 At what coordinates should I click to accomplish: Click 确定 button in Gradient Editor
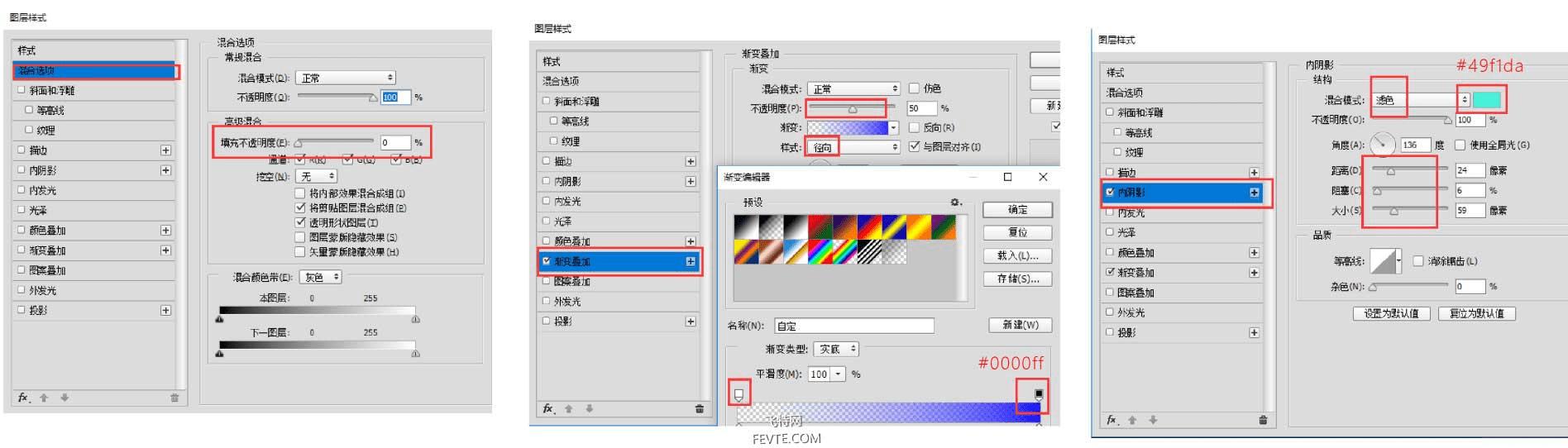[1017, 210]
